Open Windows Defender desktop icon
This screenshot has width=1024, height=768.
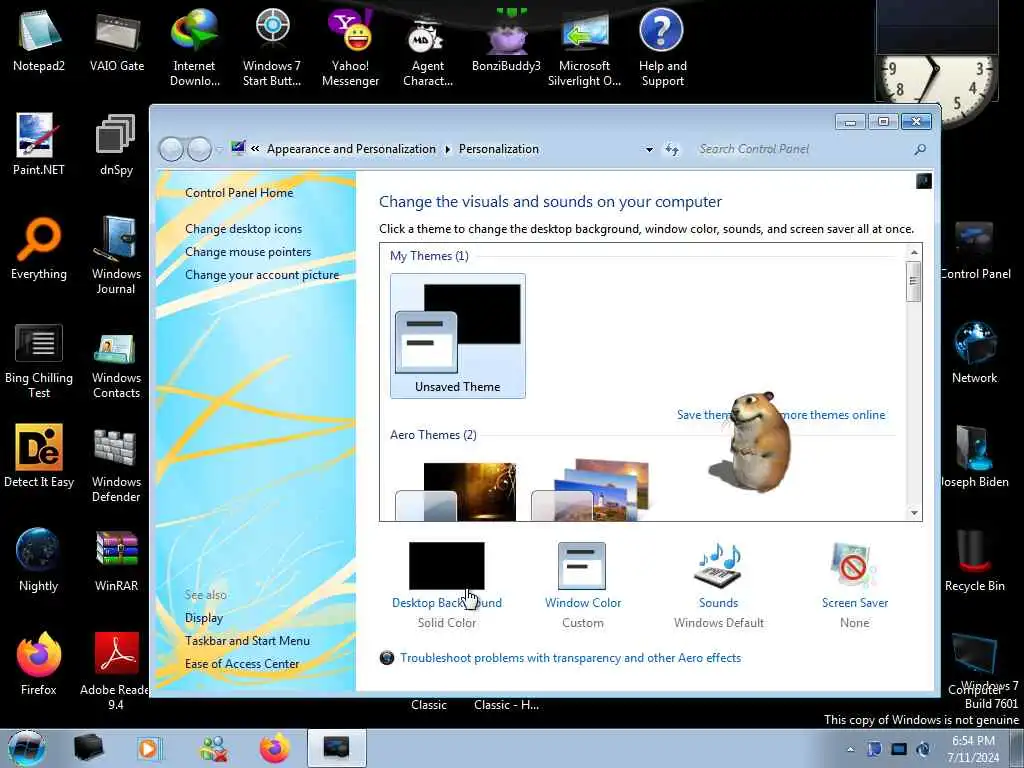tap(116, 465)
